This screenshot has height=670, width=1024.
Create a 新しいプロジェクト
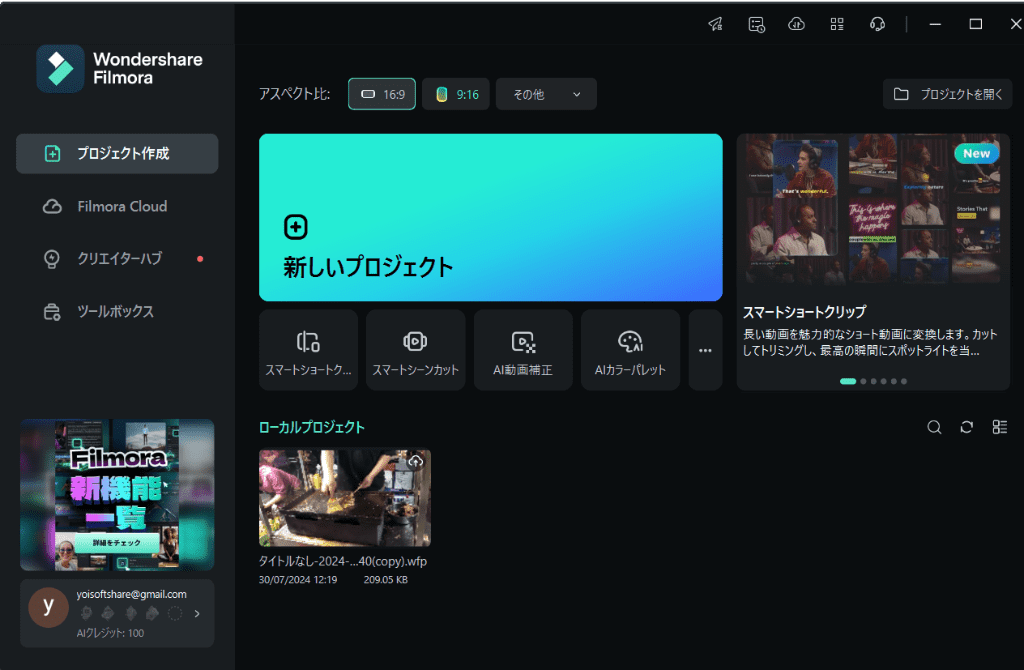click(490, 217)
